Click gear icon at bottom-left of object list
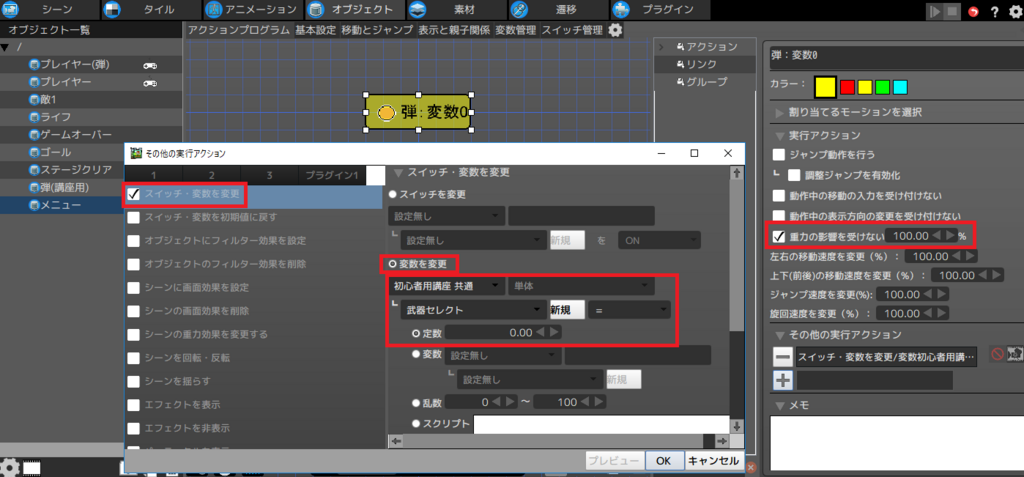Image resolution: width=1024 pixels, height=477 pixels. point(10,467)
